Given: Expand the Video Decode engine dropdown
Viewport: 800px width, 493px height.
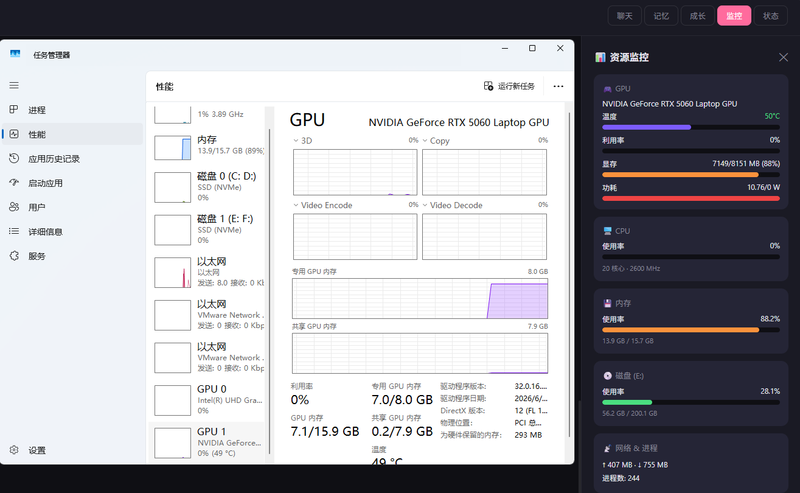Looking at the screenshot, I should (x=425, y=205).
